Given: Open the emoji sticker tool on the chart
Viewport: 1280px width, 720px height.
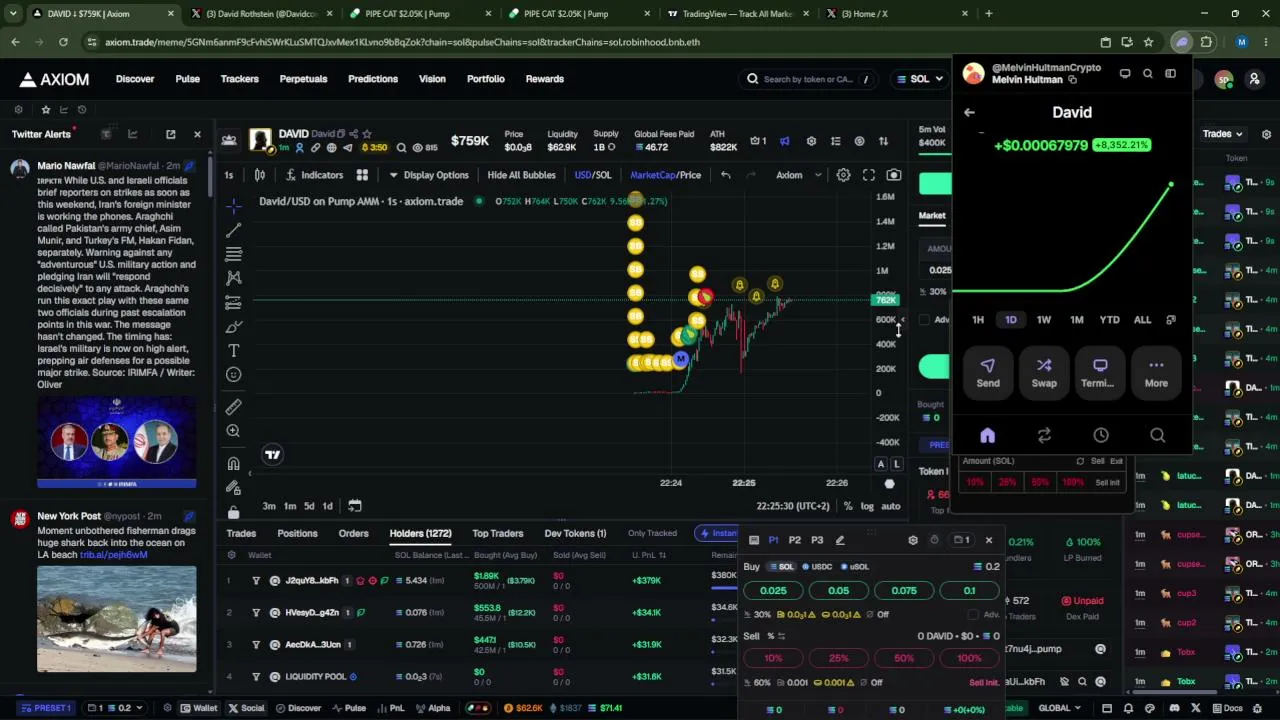Looking at the screenshot, I should click(x=233, y=374).
